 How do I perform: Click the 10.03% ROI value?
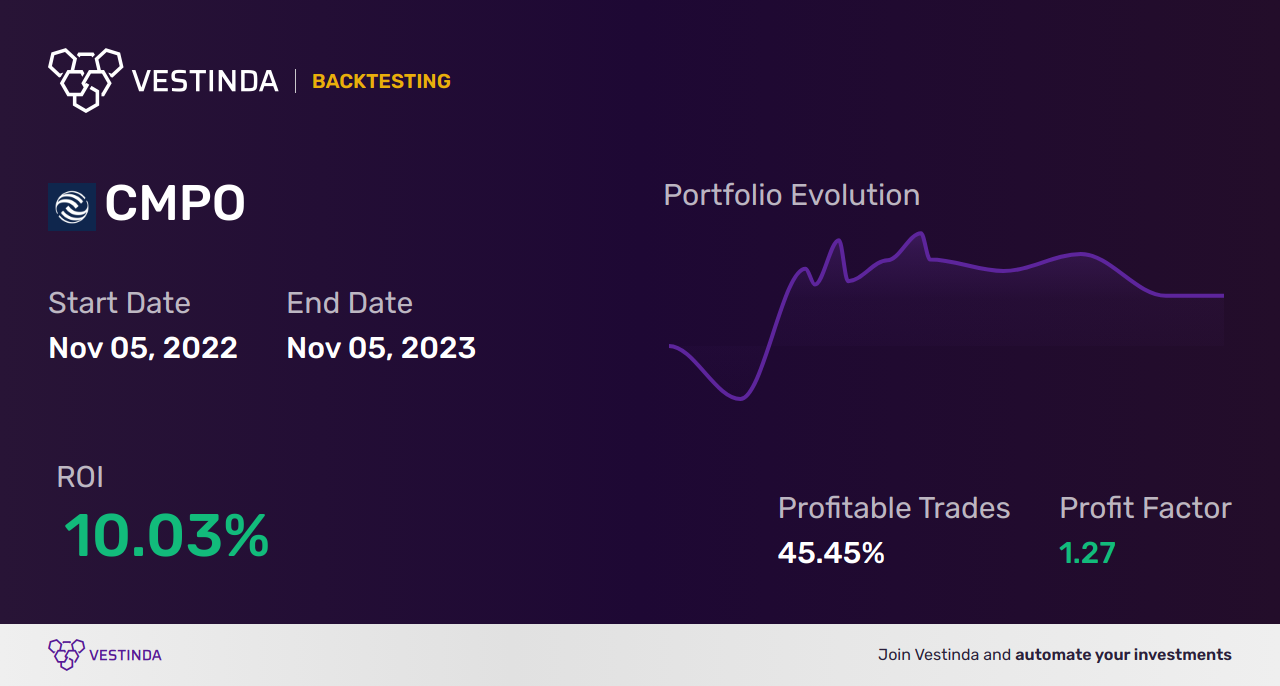coord(166,536)
